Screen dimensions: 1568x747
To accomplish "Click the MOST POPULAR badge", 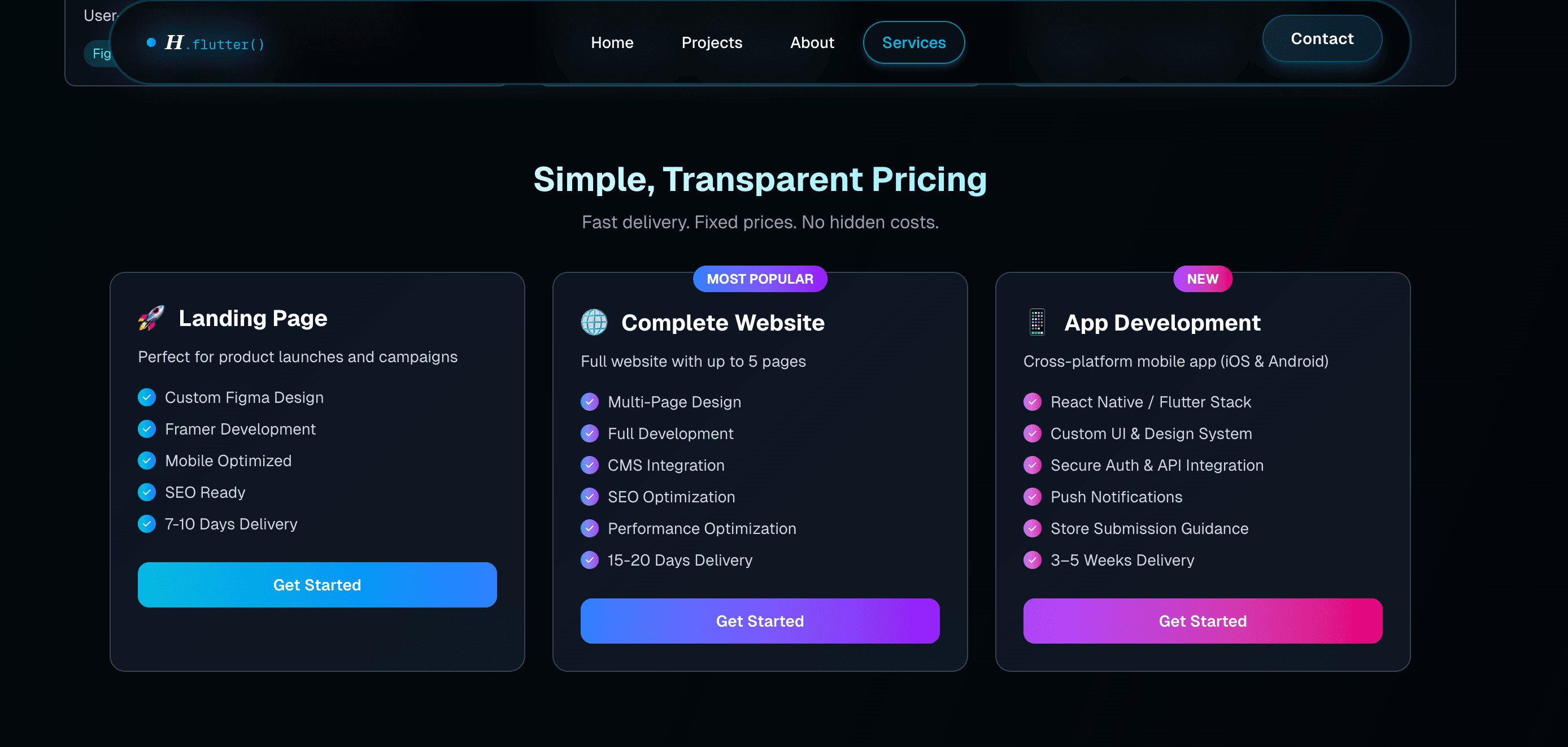I will pos(760,279).
